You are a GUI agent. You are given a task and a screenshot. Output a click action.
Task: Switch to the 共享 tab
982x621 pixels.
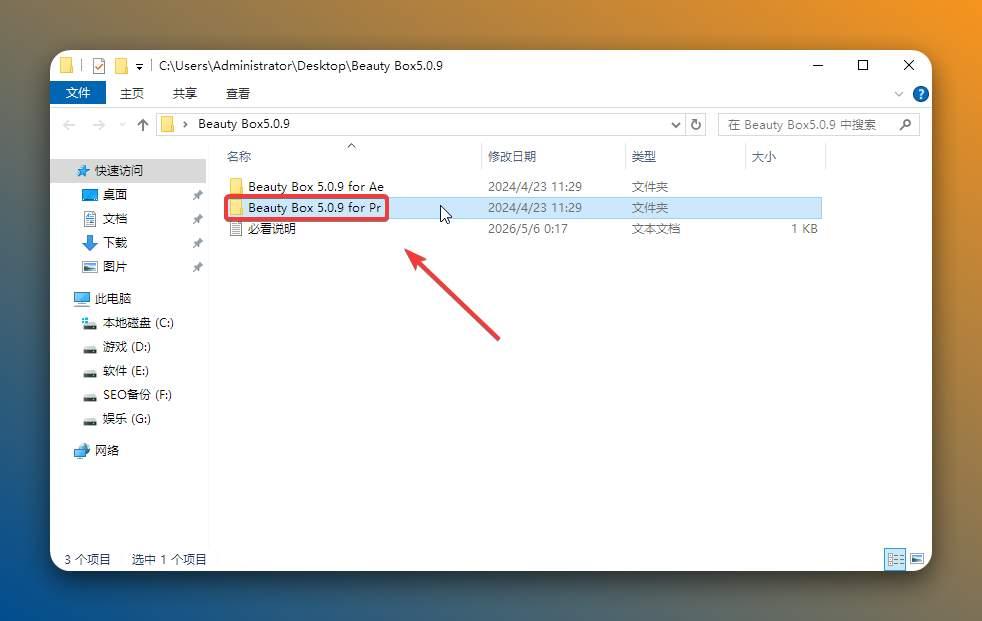coord(185,93)
